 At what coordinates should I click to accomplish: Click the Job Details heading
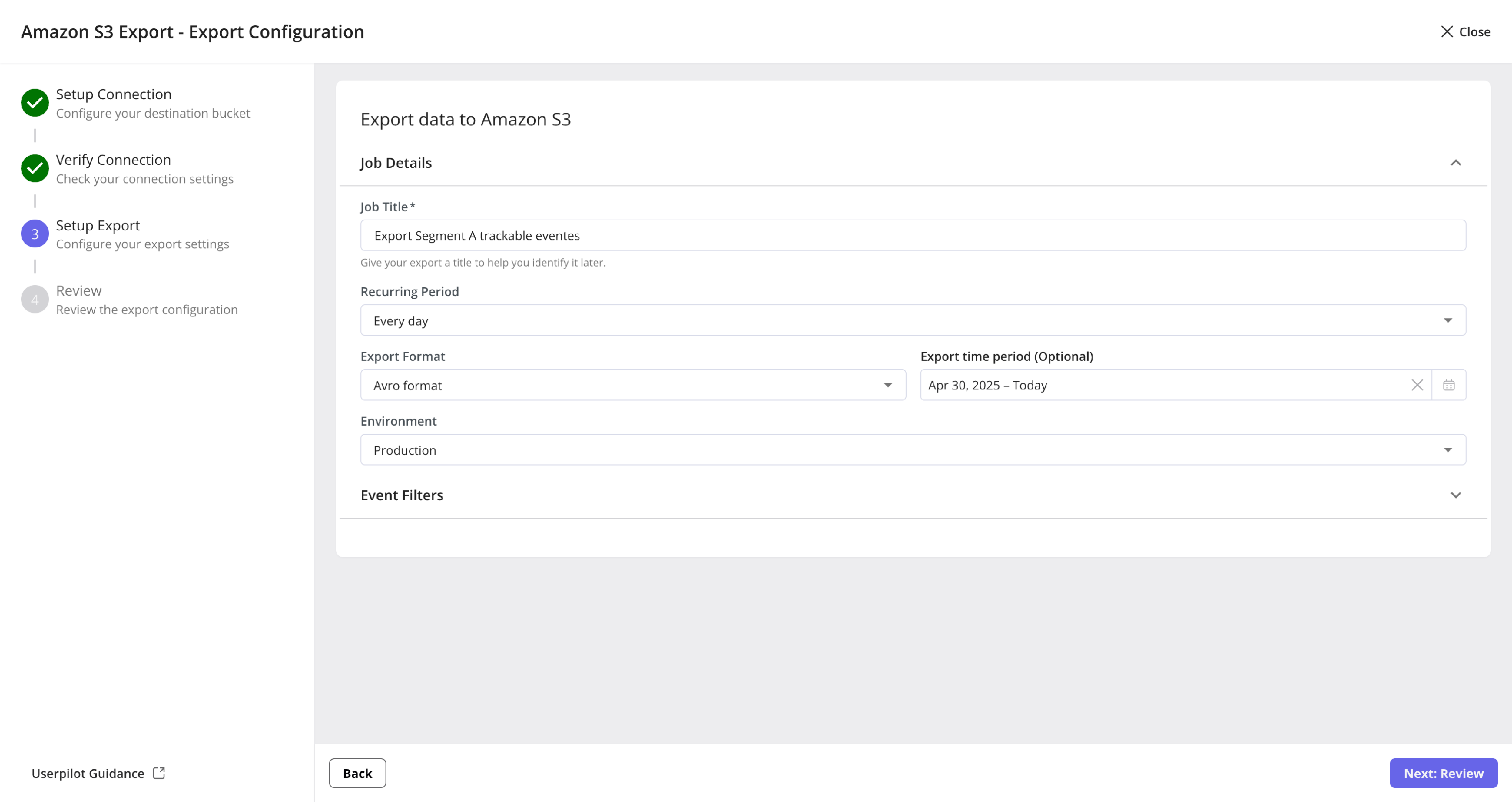(396, 163)
